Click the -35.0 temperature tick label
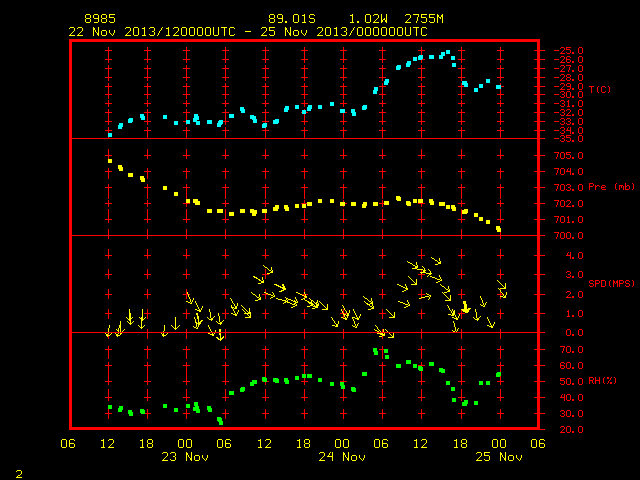Screen dimensions: 640x480 (x=568, y=139)
